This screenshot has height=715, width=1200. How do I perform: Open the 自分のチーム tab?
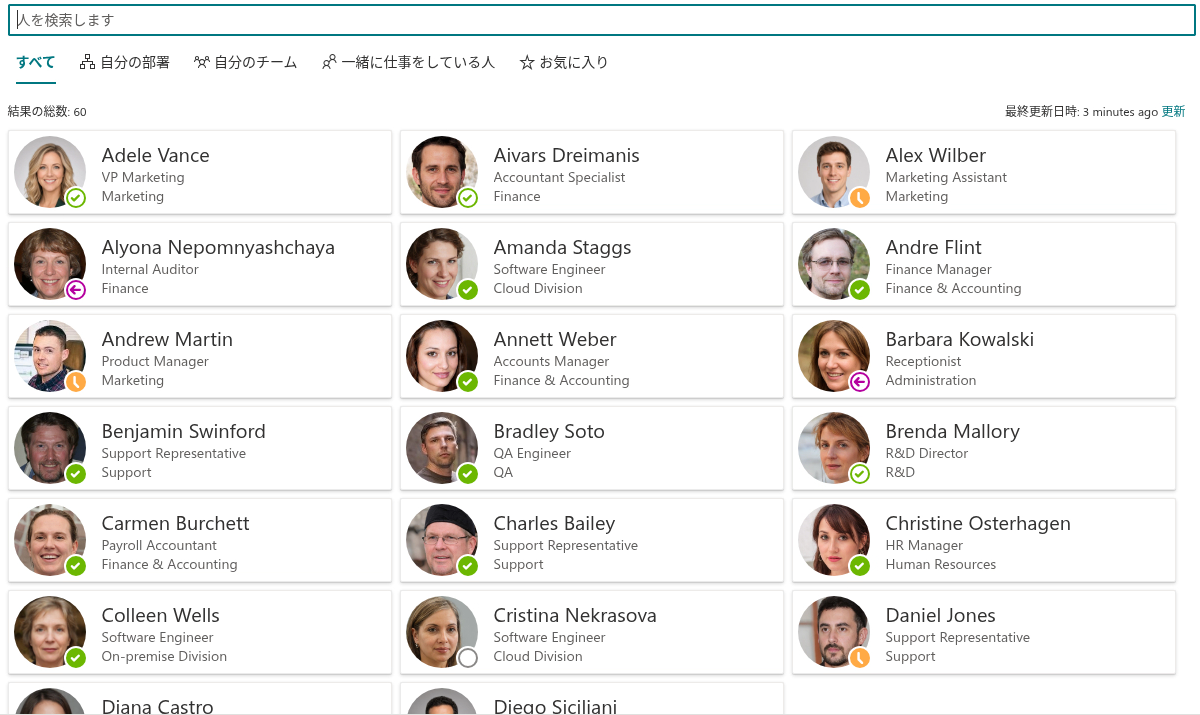click(x=246, y=62)
